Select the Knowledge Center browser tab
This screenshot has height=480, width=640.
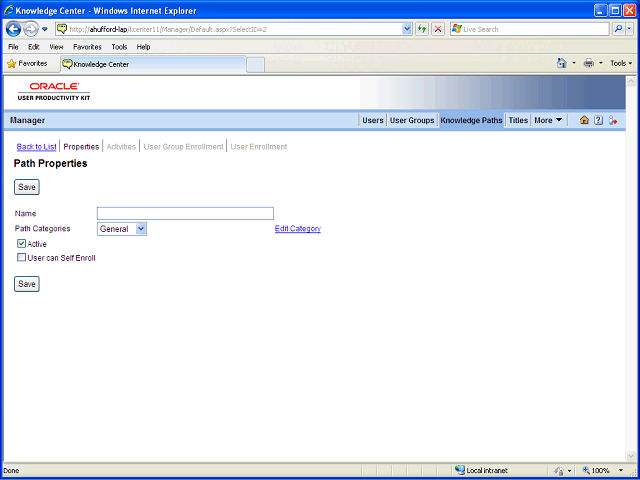[153, 64]
